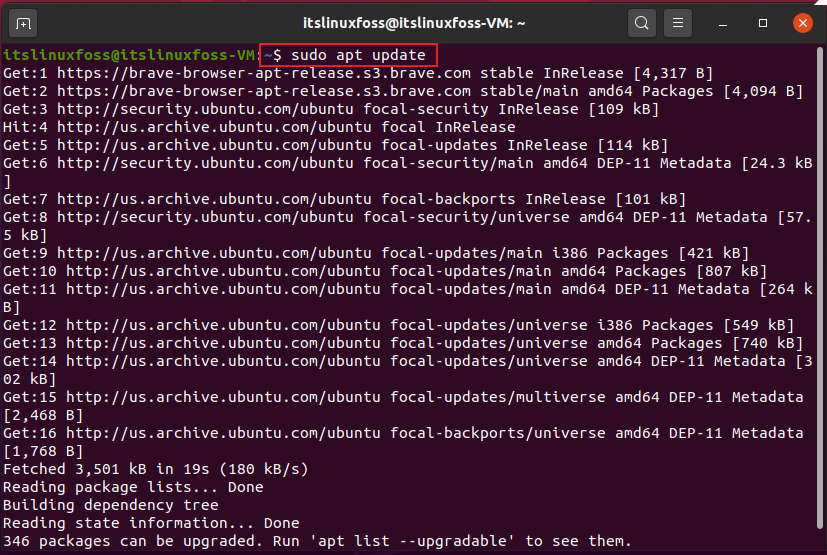
Task: Click the 'Building dependency tree' line
Action: pyautogui.click(x=111, y=505)
